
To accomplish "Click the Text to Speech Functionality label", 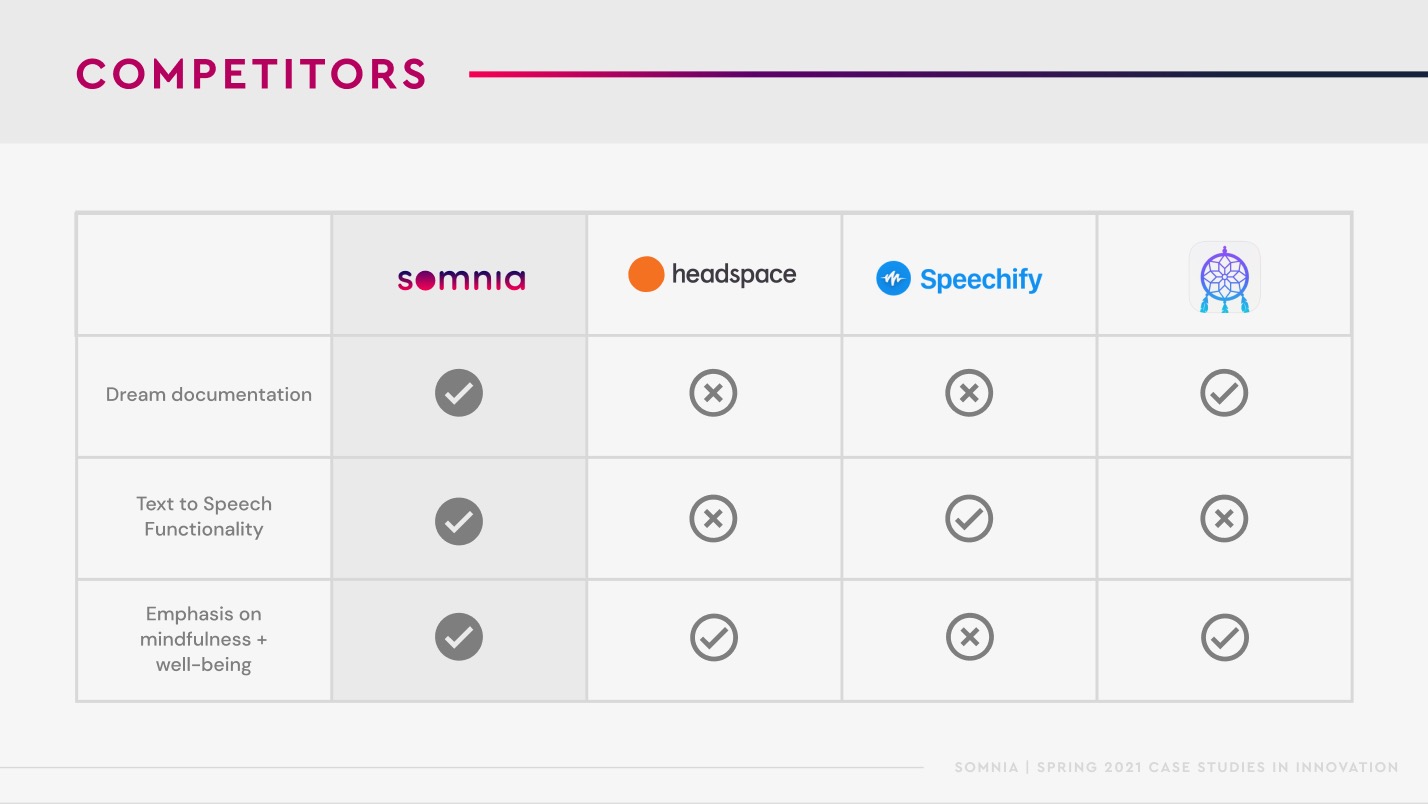I will coord(204,516).
